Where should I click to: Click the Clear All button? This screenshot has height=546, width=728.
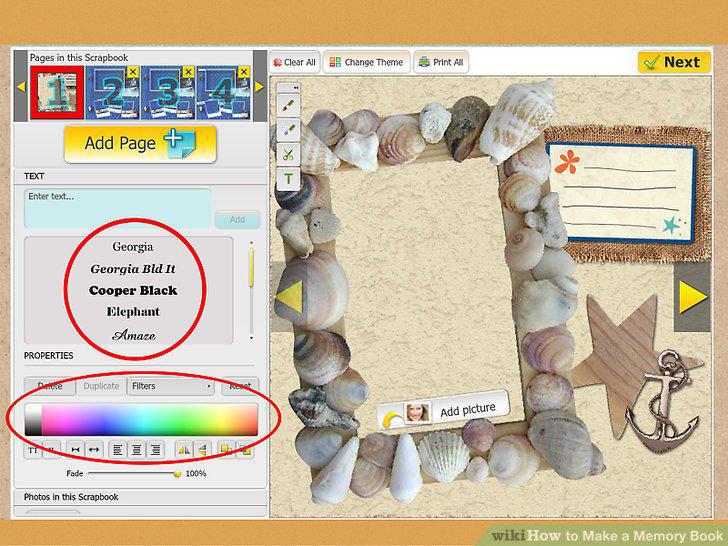[x=295, y=62]
